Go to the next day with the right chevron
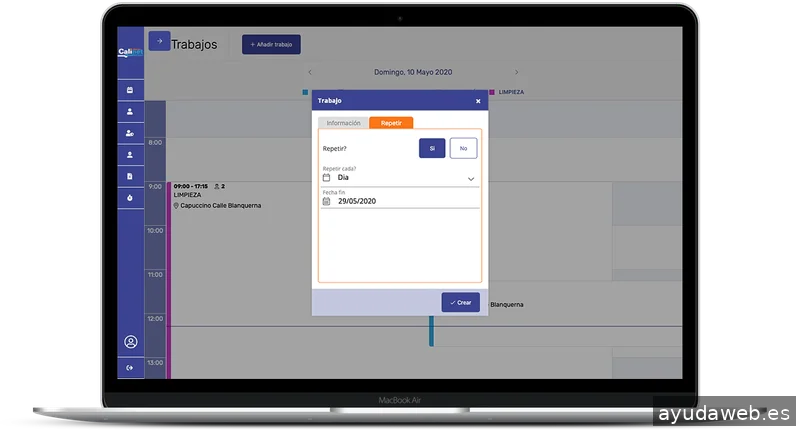 click(x=516, y=72)
